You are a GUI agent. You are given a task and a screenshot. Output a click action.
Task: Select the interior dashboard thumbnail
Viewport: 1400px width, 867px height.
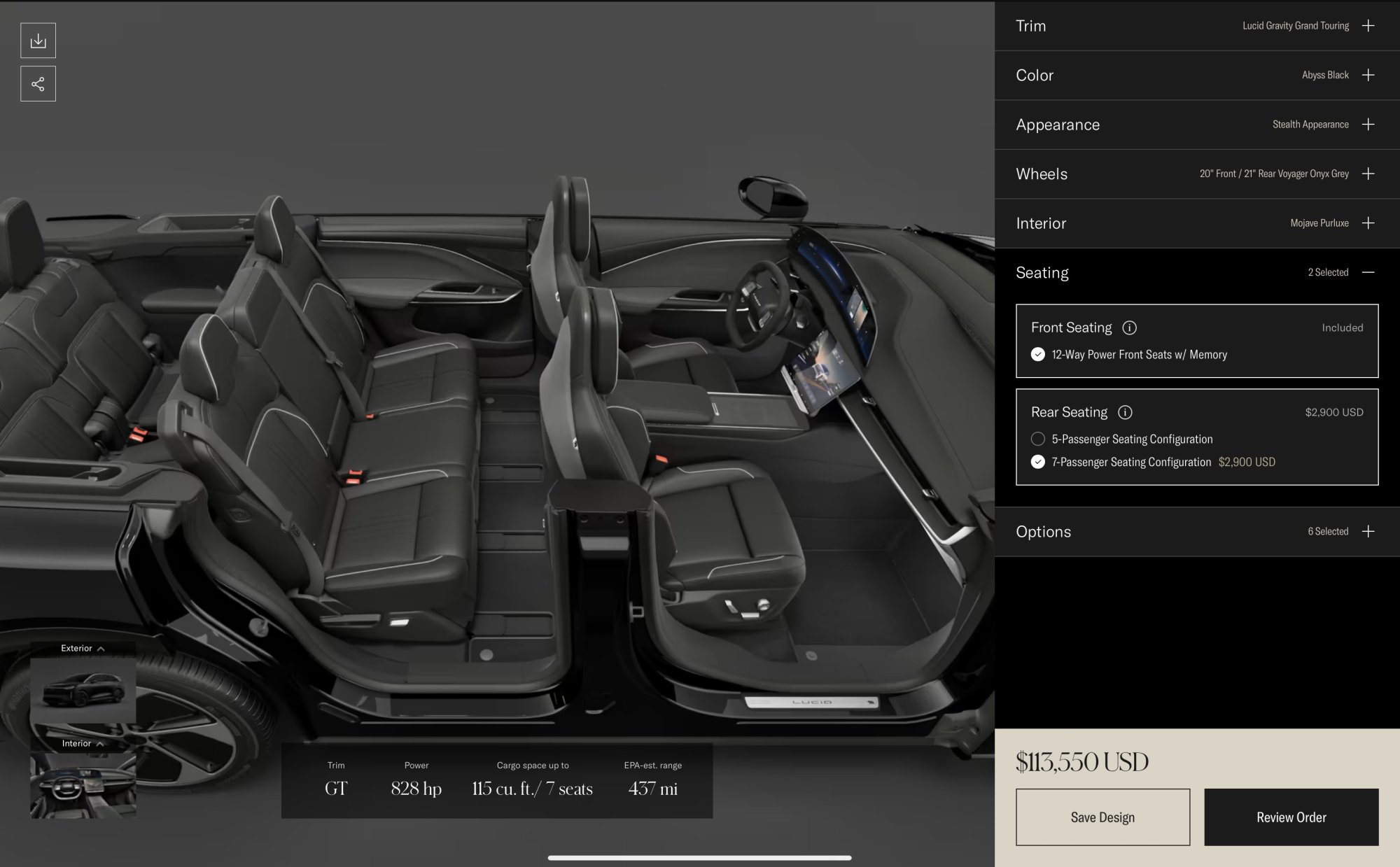click(83, 785)
